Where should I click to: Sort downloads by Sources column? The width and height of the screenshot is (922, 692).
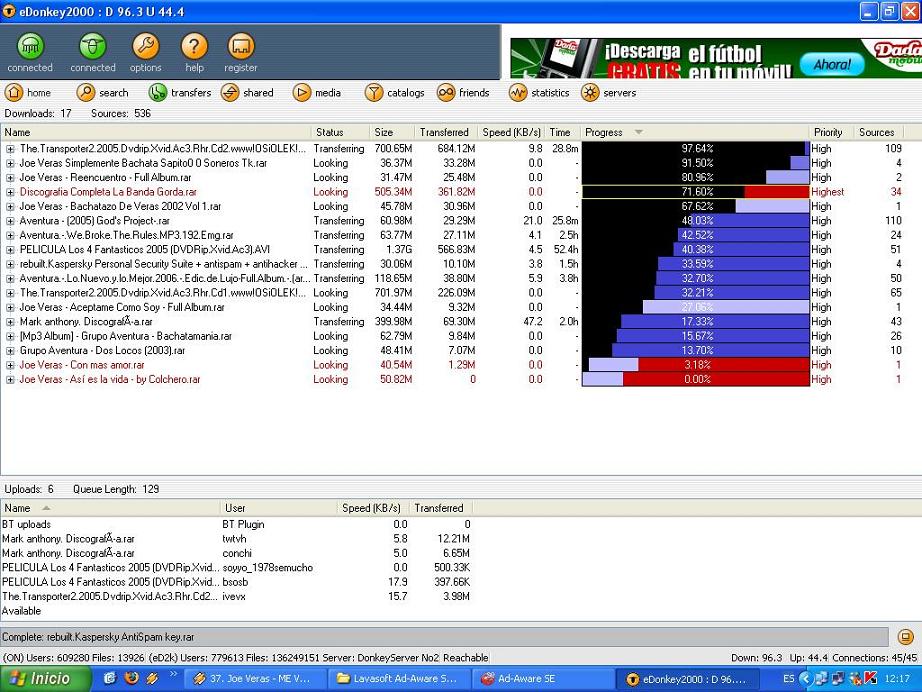[x=878, y=132]
